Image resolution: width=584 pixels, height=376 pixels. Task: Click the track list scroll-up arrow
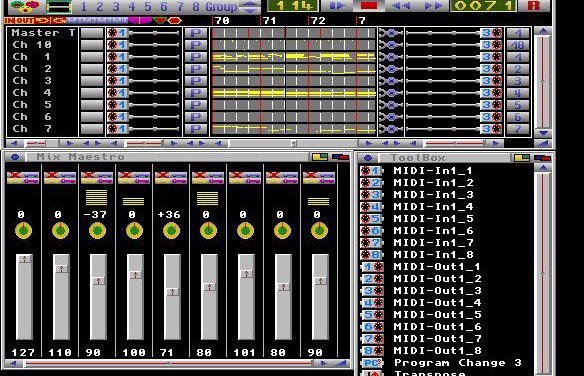coord(543,31)
